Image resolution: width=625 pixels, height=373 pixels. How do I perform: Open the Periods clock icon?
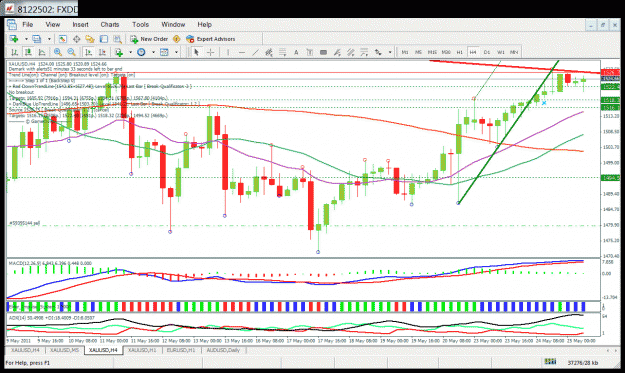141,52
